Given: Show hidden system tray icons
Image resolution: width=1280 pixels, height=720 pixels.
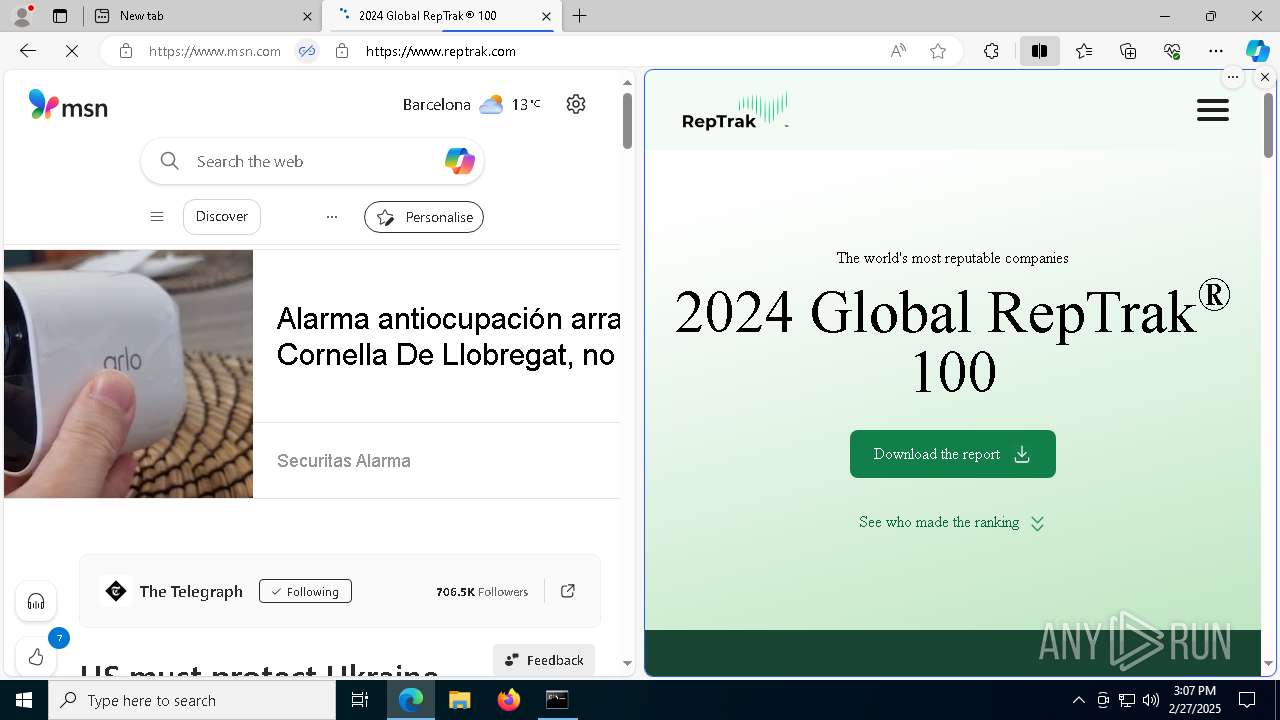Looking at the screenshot, I should [1078, 700].
